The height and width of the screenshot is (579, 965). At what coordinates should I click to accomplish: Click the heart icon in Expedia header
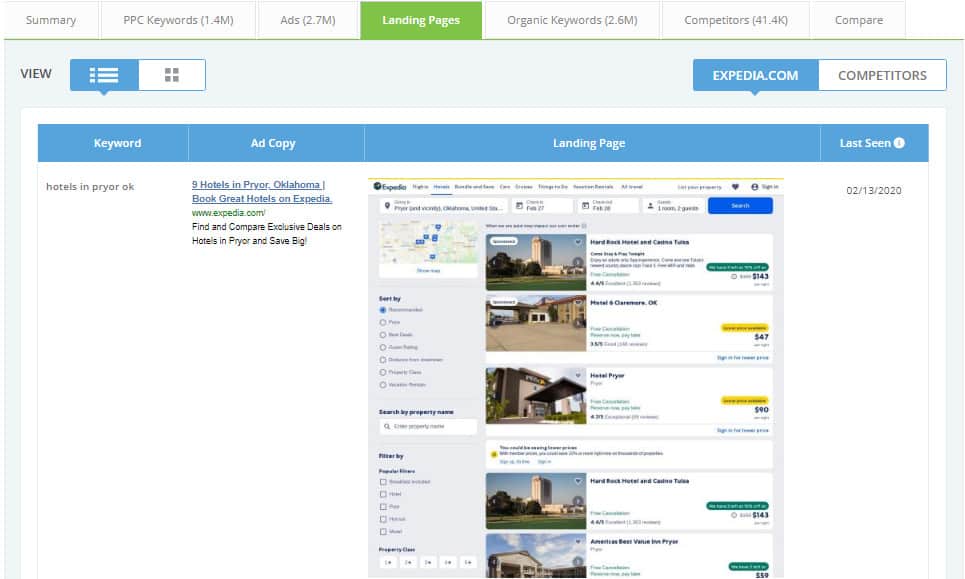(x=735, y=186)
